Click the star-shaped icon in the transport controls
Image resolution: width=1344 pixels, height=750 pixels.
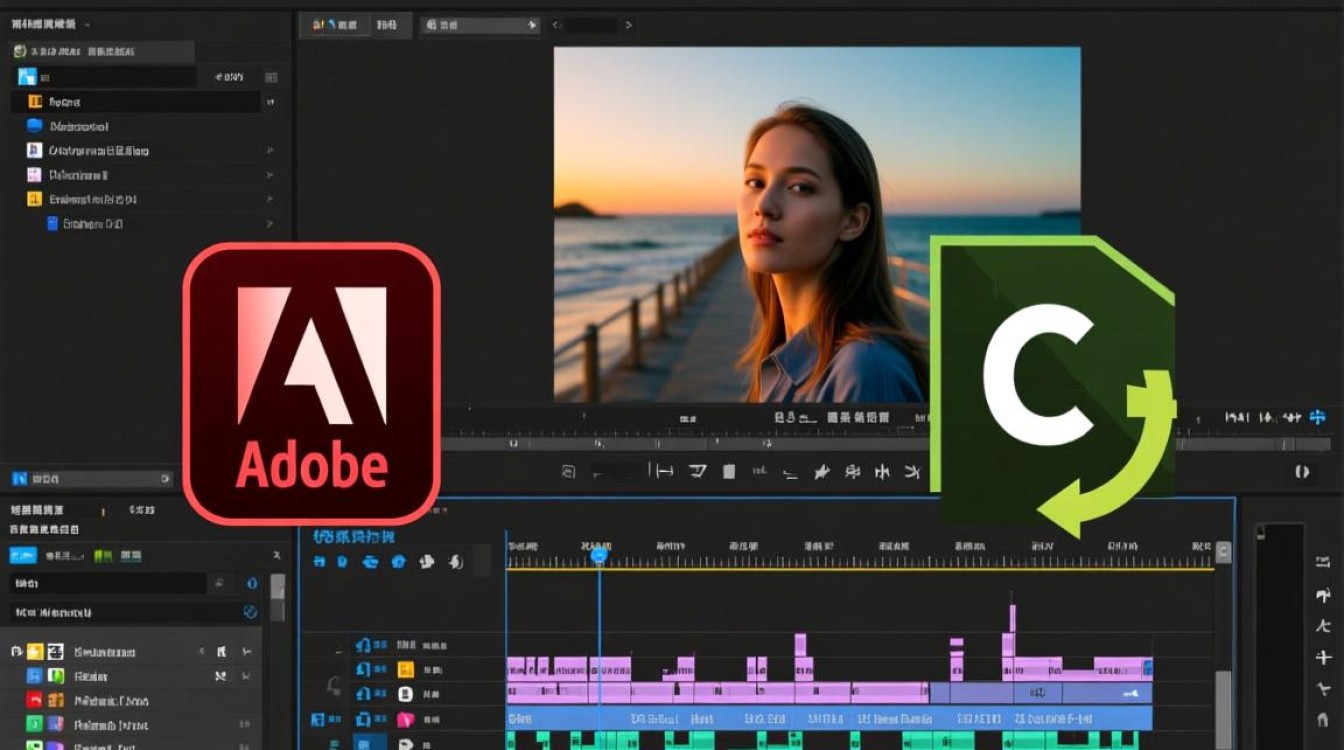click(821, 471)
